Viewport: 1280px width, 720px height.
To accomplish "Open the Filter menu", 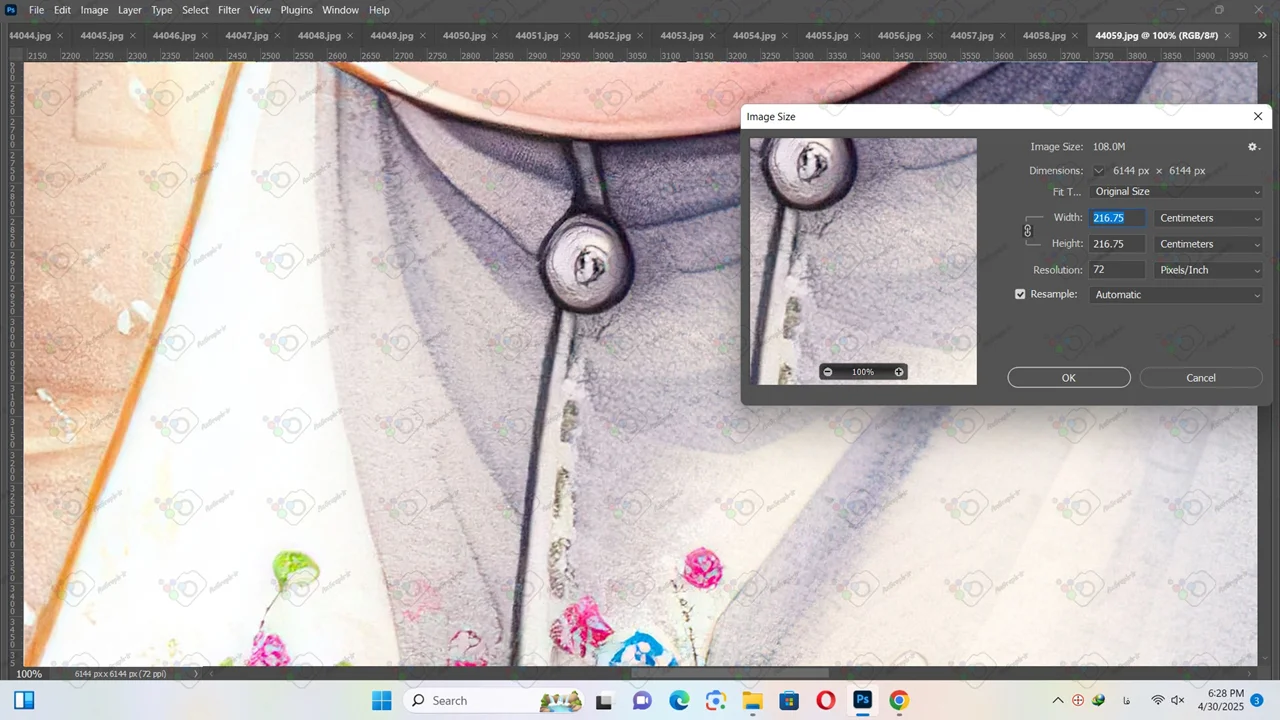I will click(x=229, y=10).
